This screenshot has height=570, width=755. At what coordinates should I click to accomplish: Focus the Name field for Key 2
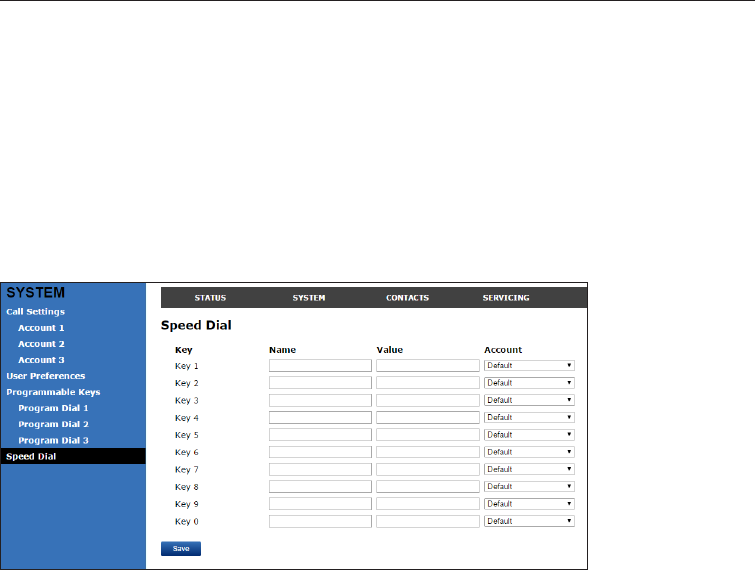[320, 383]
